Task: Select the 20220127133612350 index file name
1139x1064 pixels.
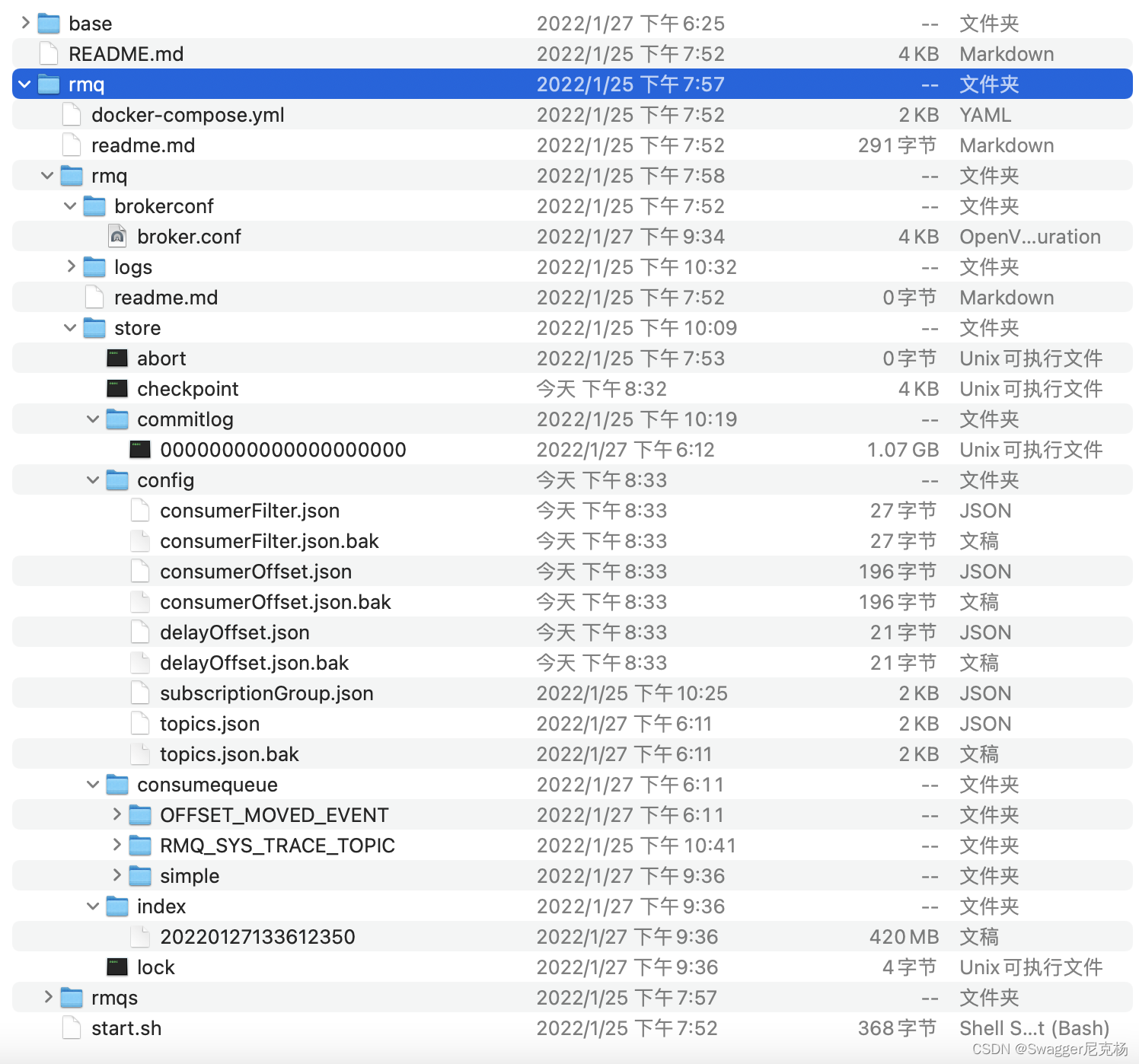Action: coord(257,936)
